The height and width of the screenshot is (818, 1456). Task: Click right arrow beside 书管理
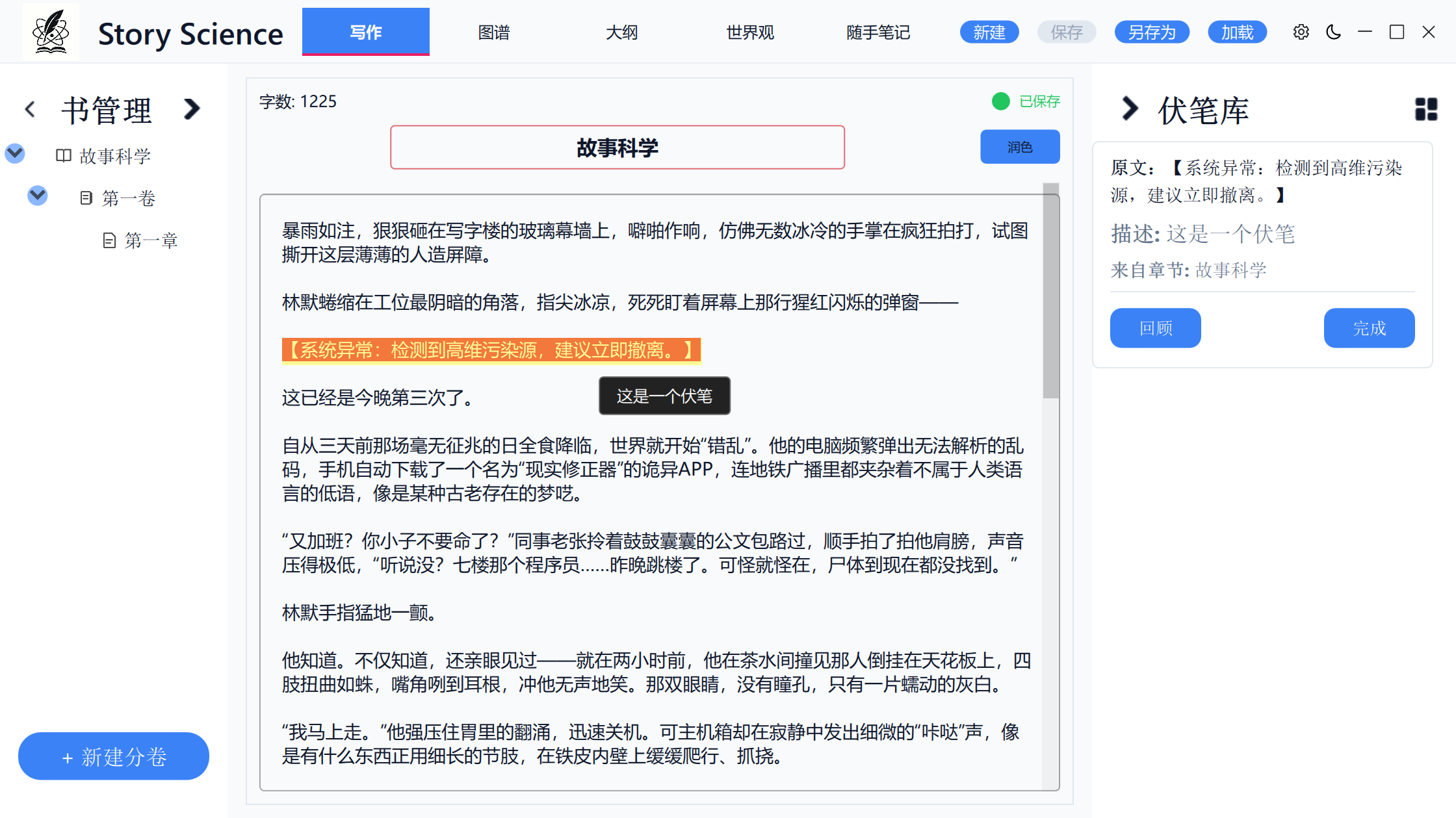(x=191, y=109)
